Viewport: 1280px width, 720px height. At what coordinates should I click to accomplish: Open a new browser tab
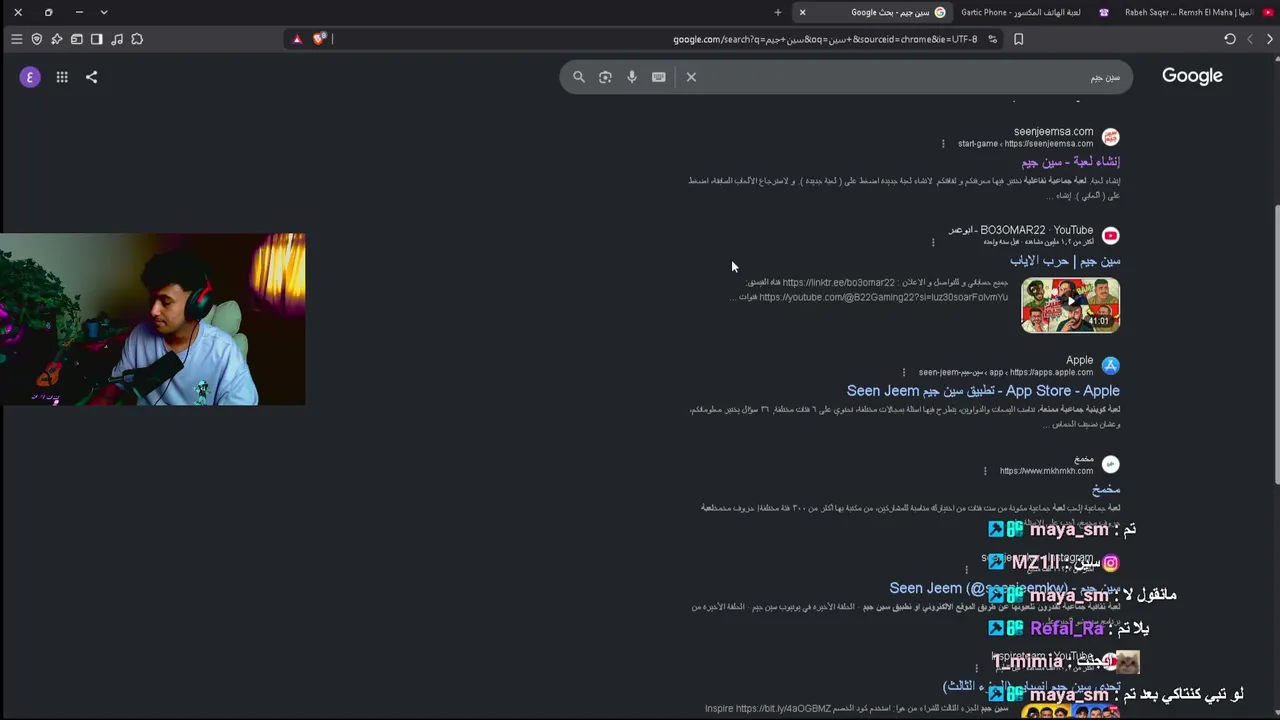pyautogui.click(x=778, y=12)
